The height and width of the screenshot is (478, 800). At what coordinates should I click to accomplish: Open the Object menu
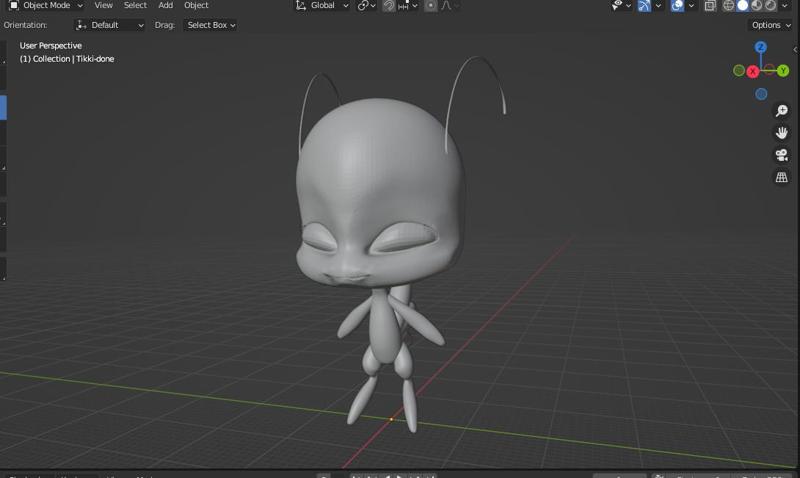(196, 5)
